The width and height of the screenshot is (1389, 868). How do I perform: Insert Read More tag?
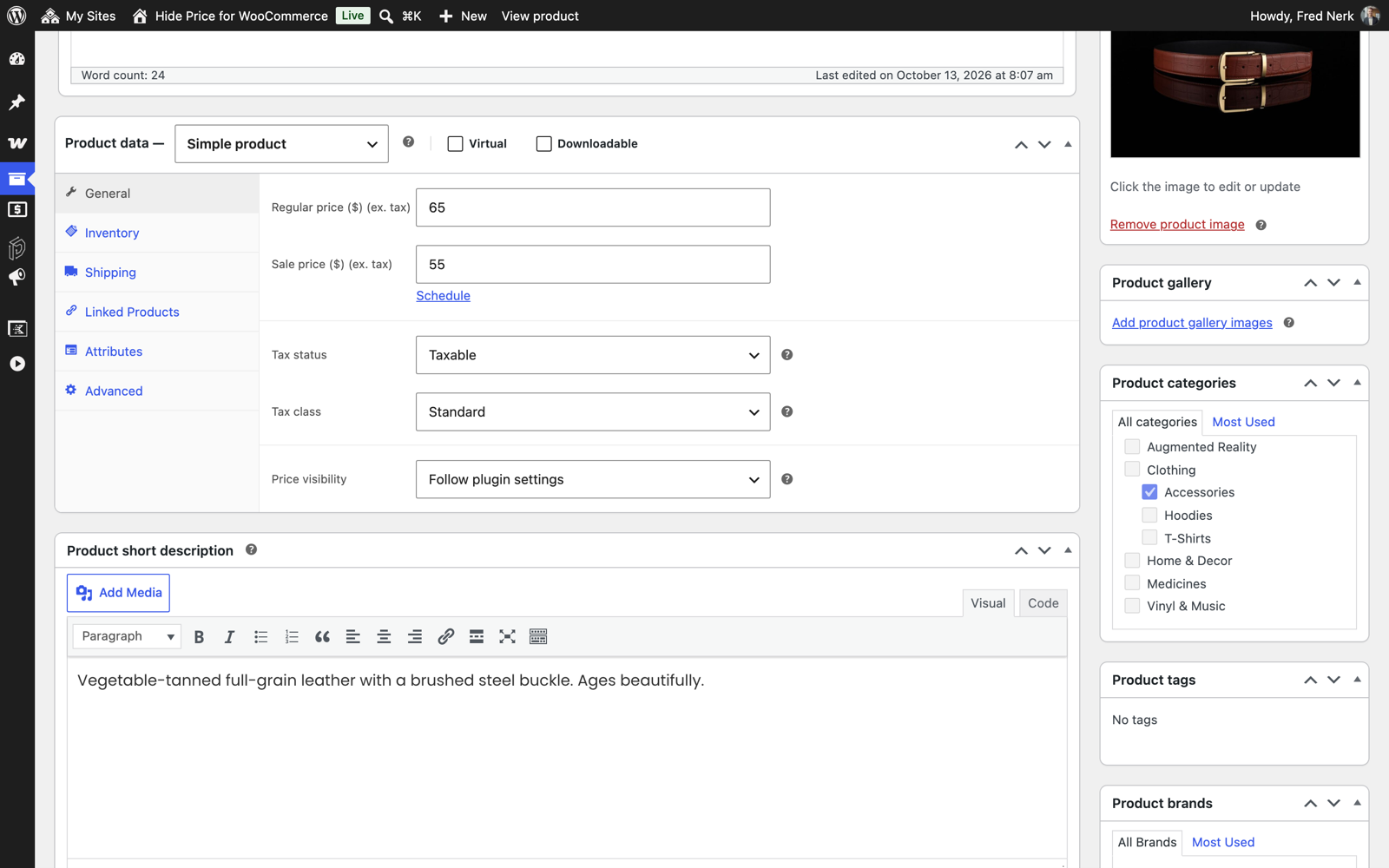pos(477,637)
